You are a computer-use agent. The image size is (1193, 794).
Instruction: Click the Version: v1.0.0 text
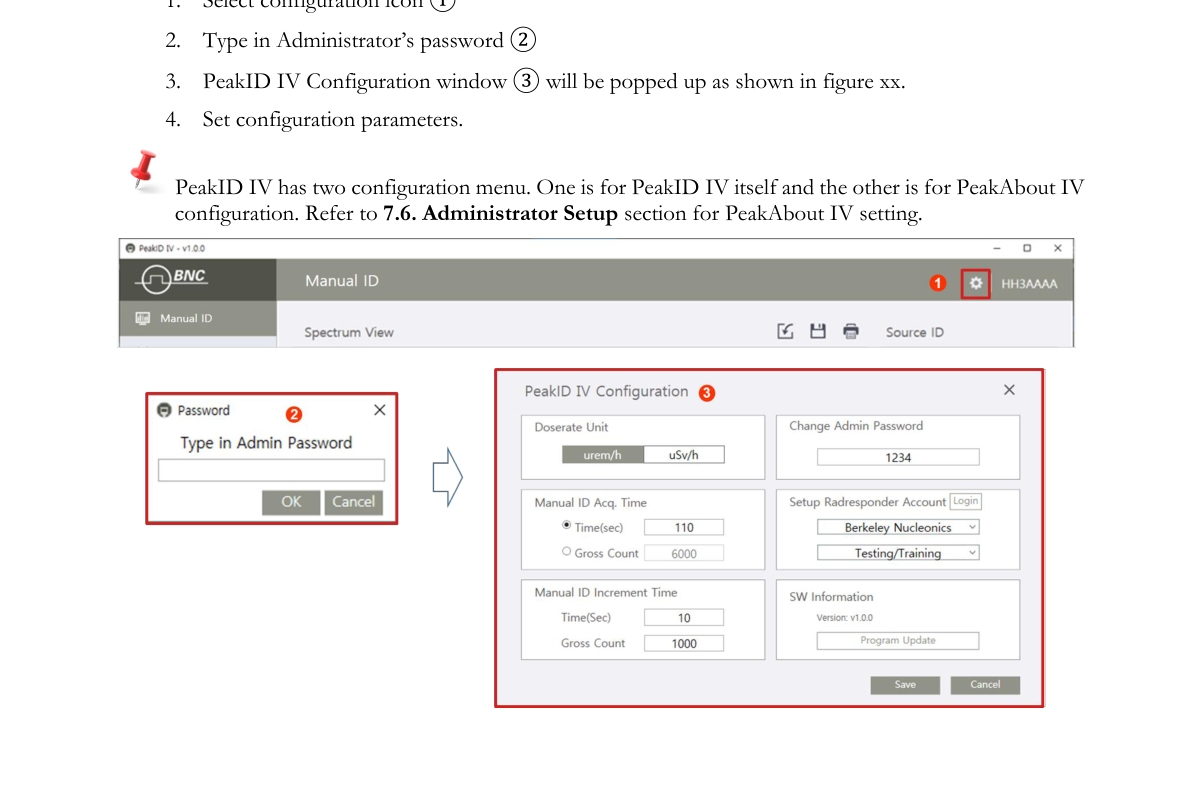[845, 618]
